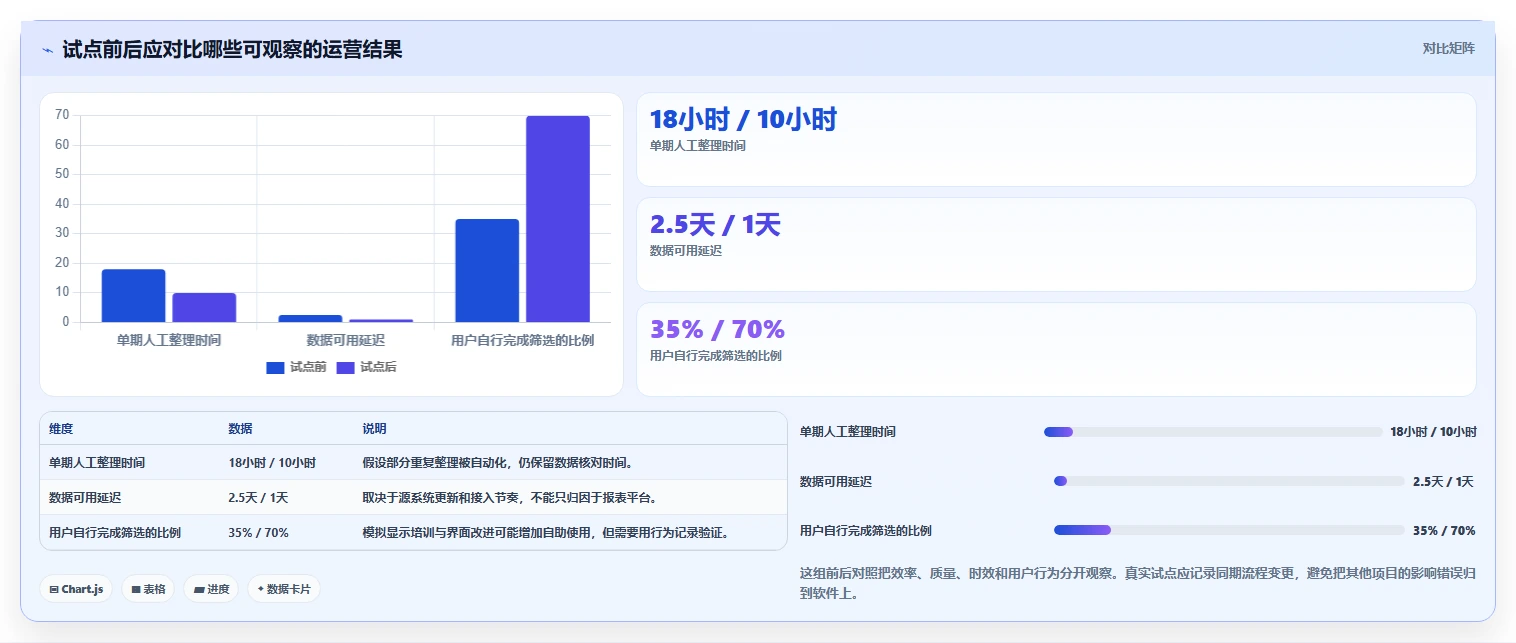
Task: Click the 试点前 bar for 数据可用延迟
Action: 310,318
